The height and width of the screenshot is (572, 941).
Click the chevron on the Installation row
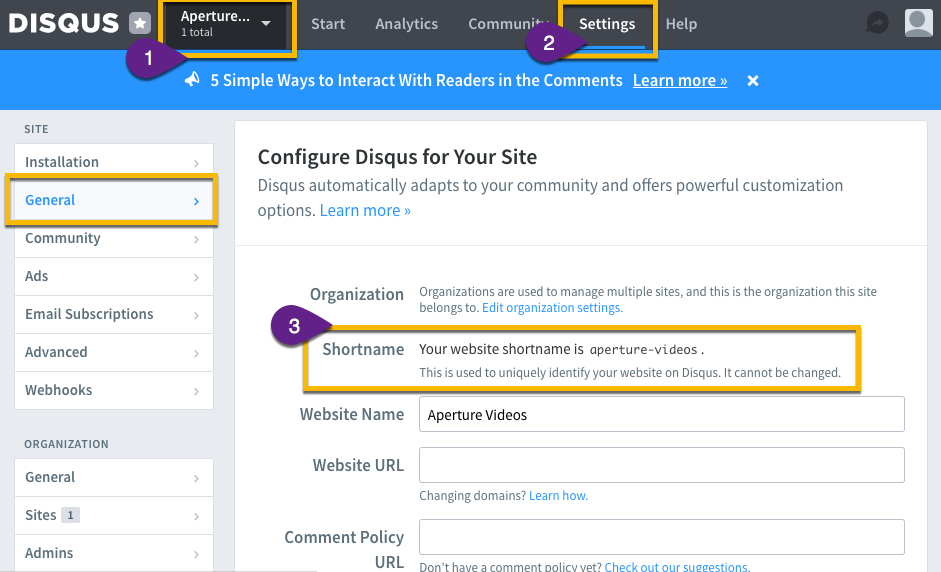point(196,163)
